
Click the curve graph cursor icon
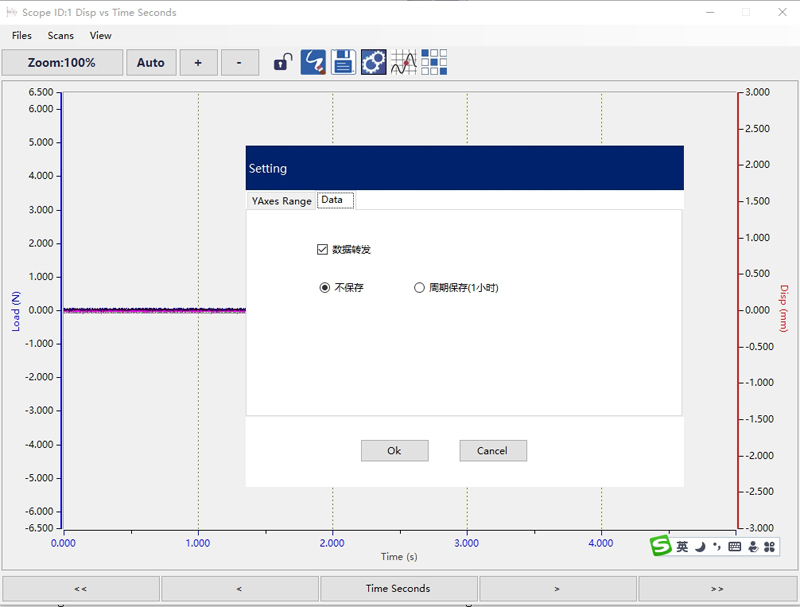(404, 62)
